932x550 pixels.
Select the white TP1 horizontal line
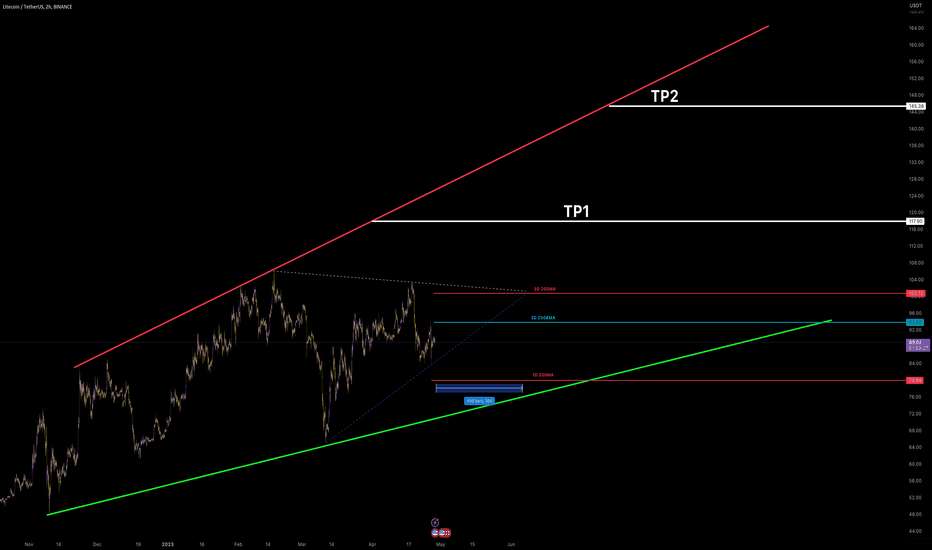(x=639, y=221)
